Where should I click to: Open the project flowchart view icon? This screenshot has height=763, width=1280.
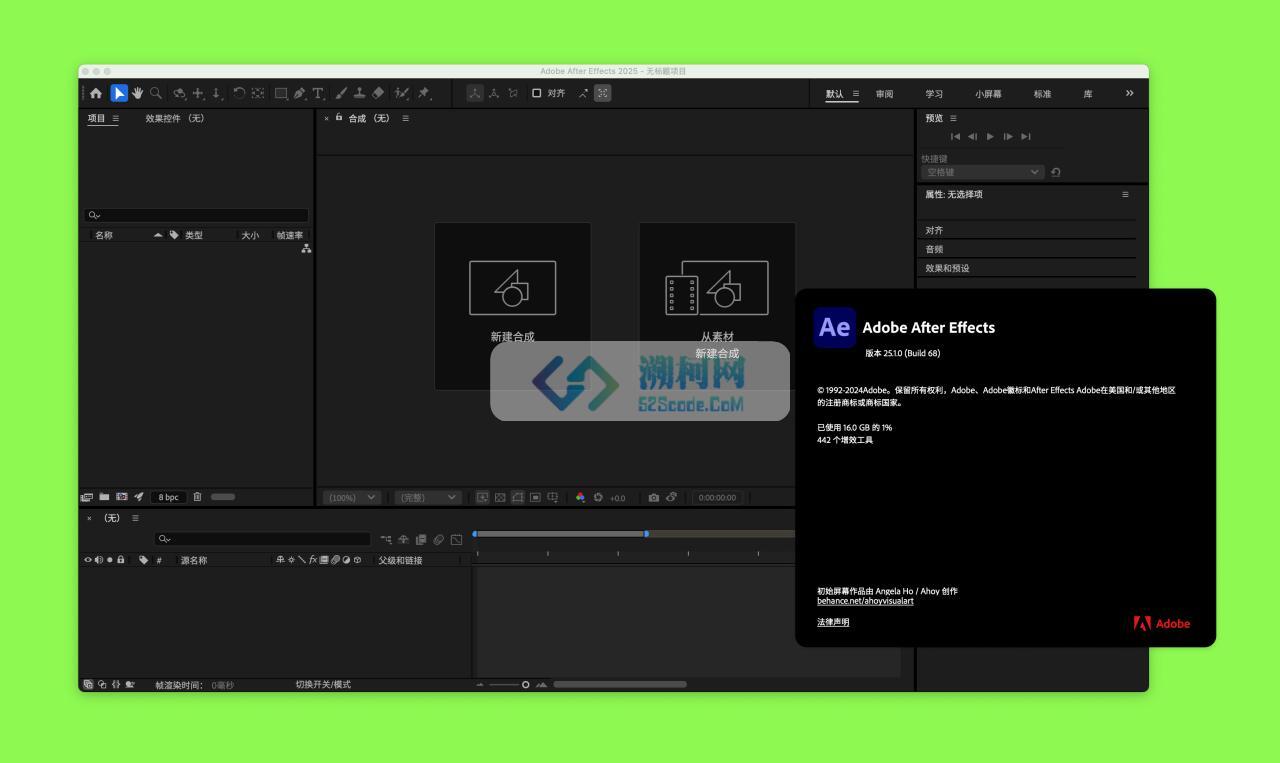pyautogui.click(x=306, y=249)
